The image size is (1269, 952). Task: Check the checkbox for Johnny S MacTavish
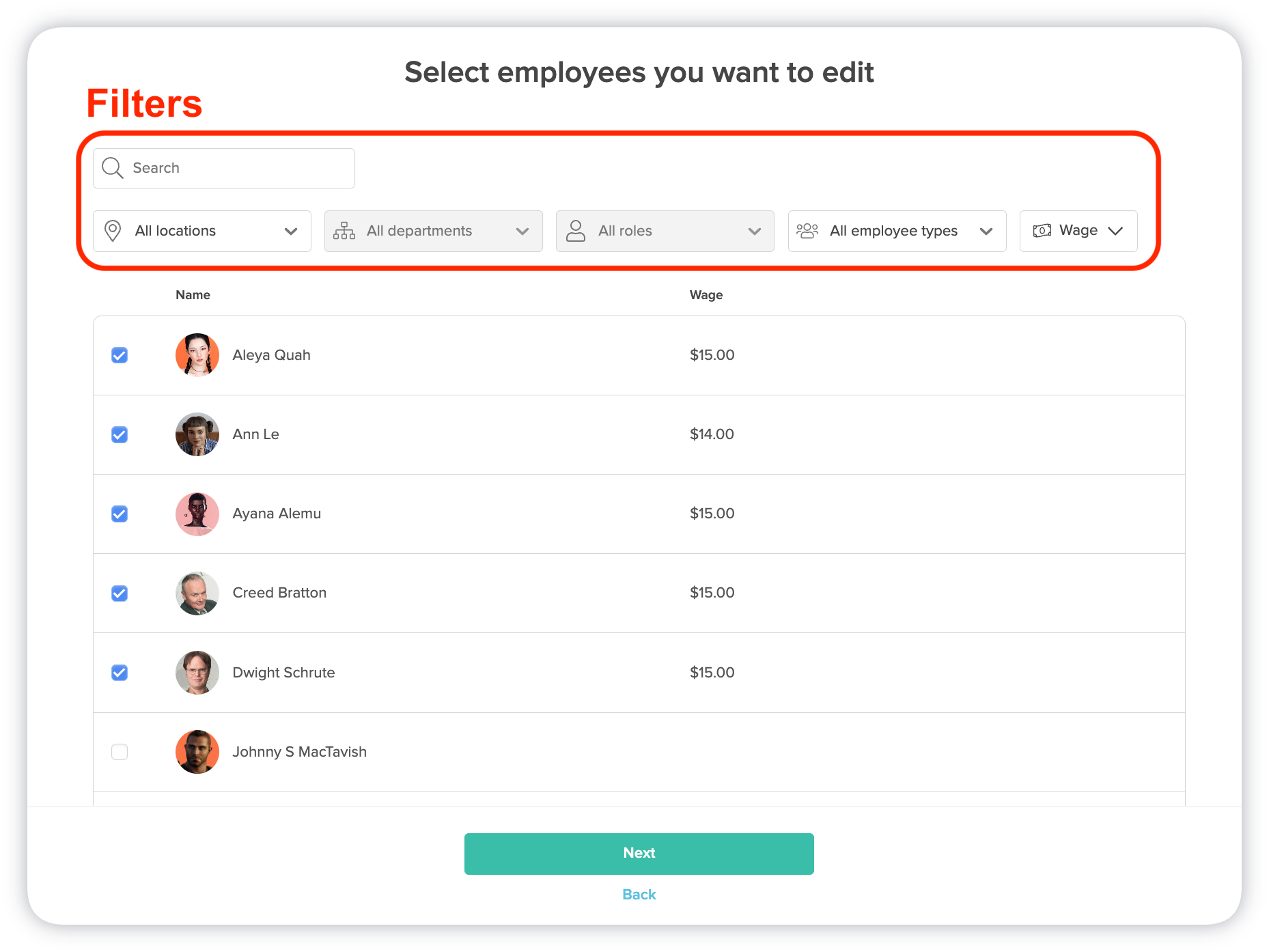click(119, 752)
